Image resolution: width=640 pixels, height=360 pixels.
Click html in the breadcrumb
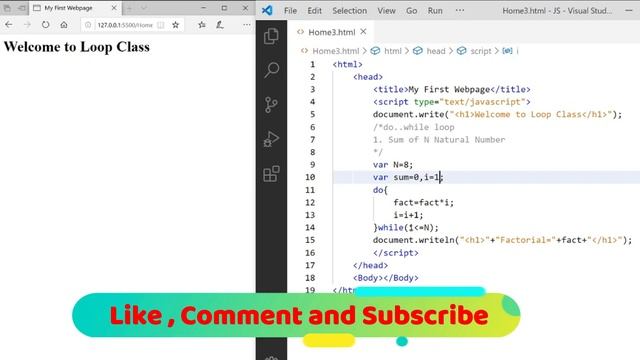pyautogui.click(x=393, y=51)
